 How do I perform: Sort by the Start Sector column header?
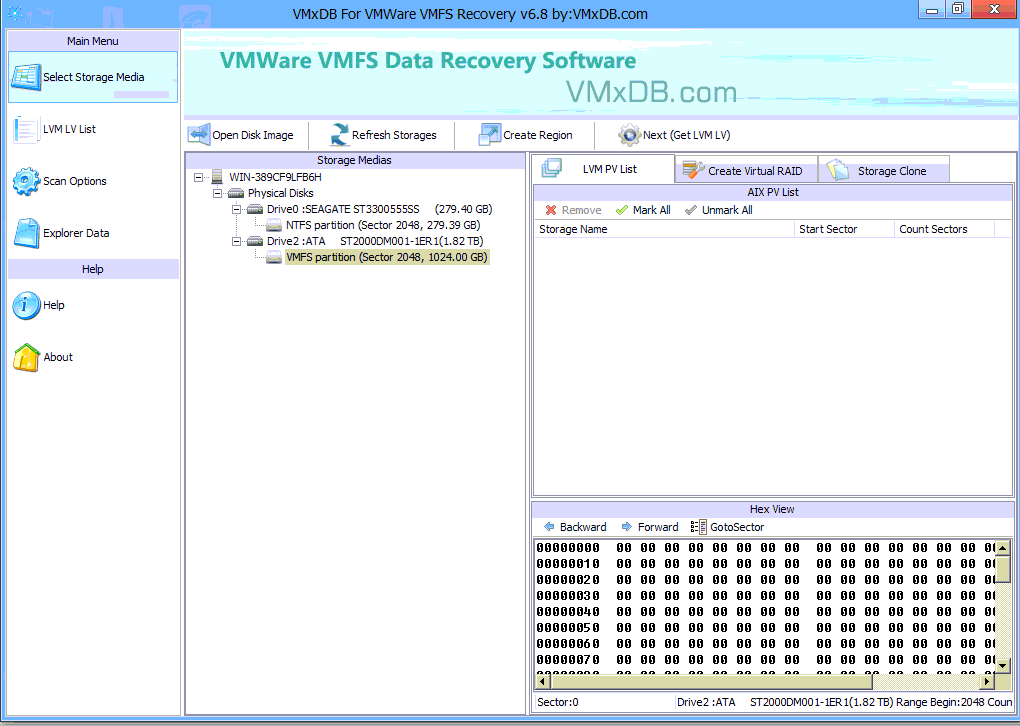[844, 229]
